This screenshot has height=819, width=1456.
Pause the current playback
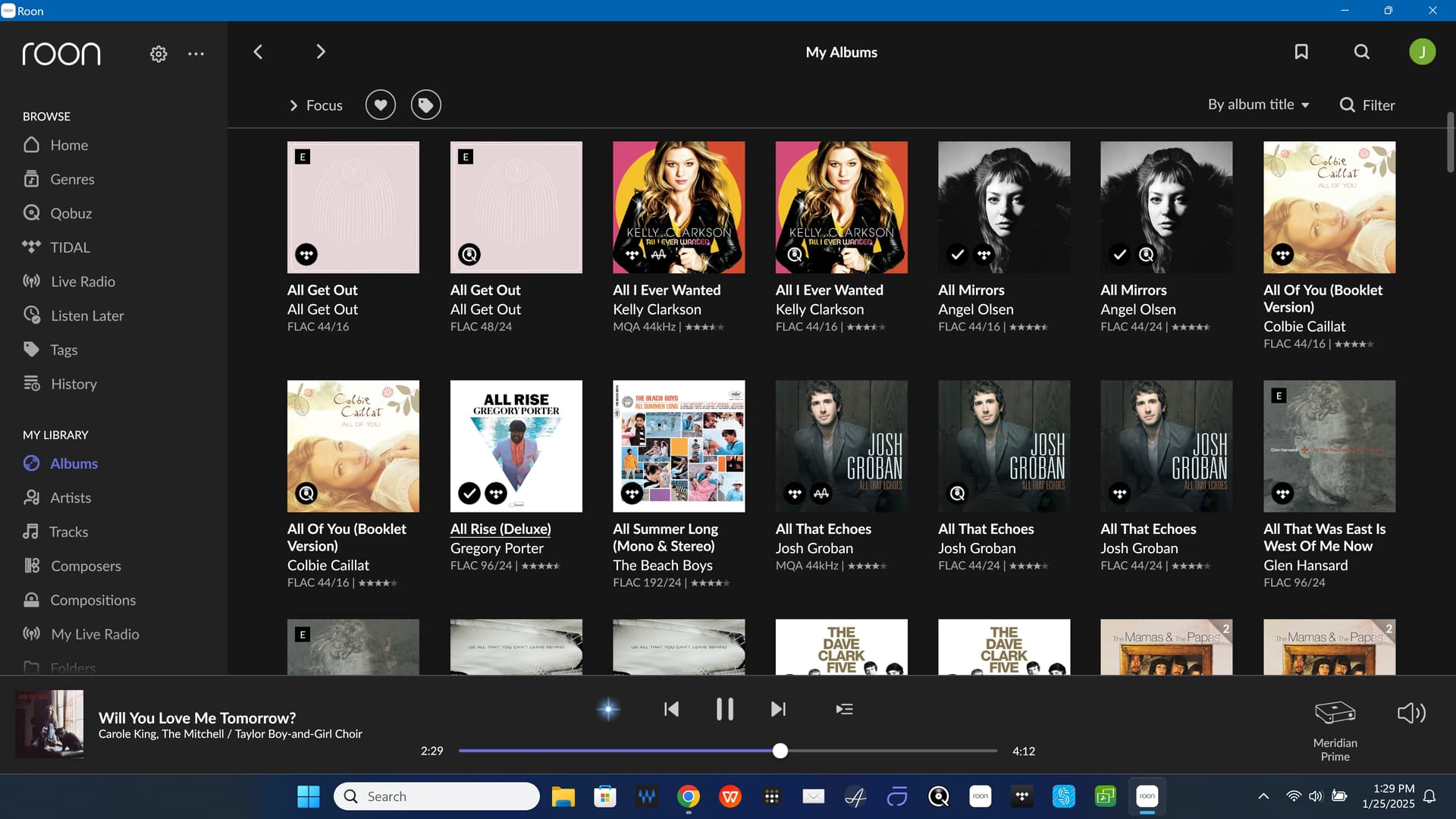tap(725, 709)
